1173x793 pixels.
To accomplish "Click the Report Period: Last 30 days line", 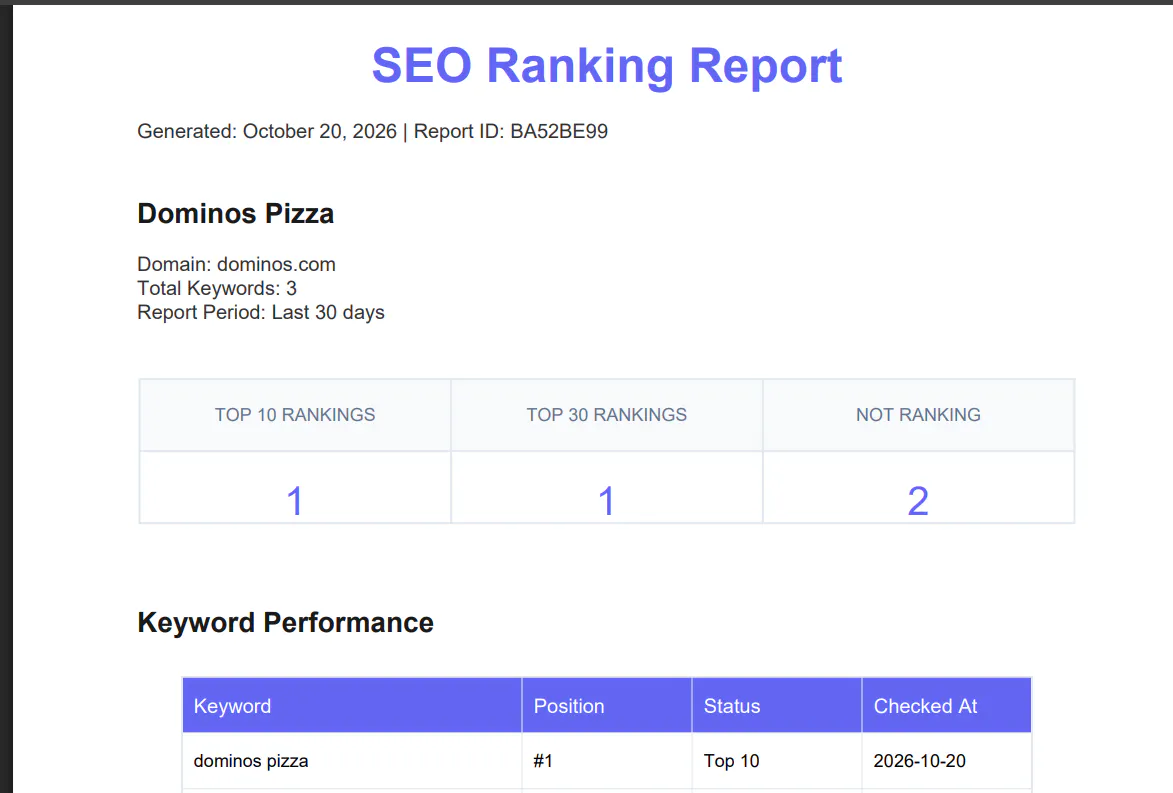I will [x=261, y=312].
